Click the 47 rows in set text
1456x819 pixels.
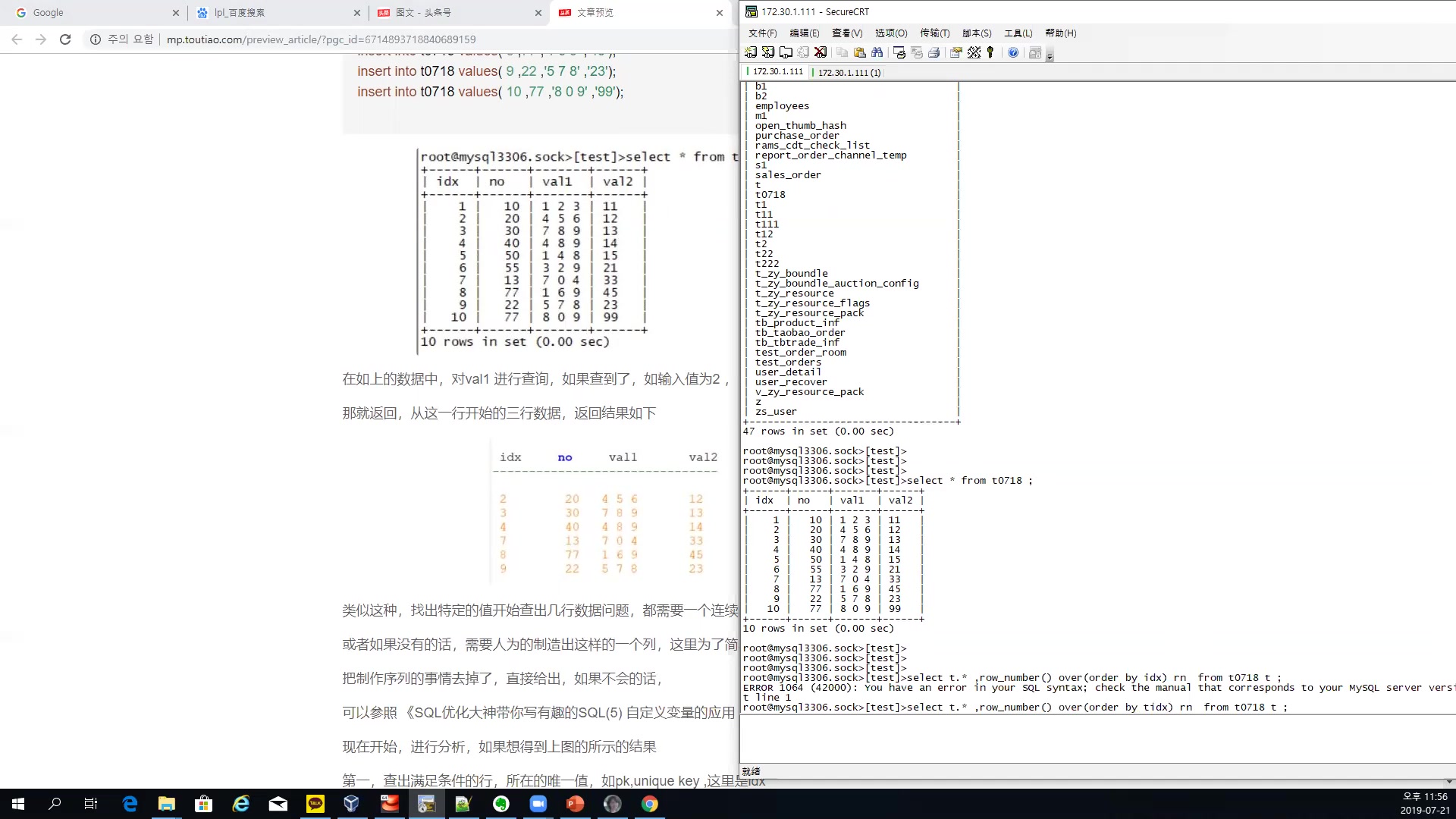click(x=818, y=431)
